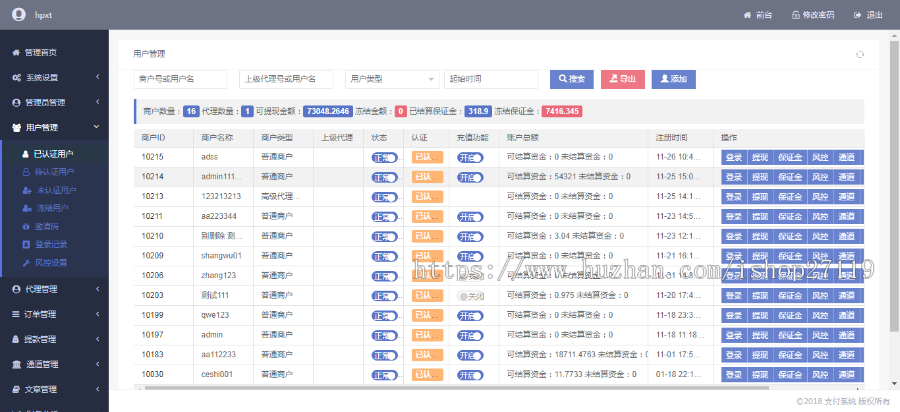Click 登录 button for ceshi001 row

tap(734, 375)
